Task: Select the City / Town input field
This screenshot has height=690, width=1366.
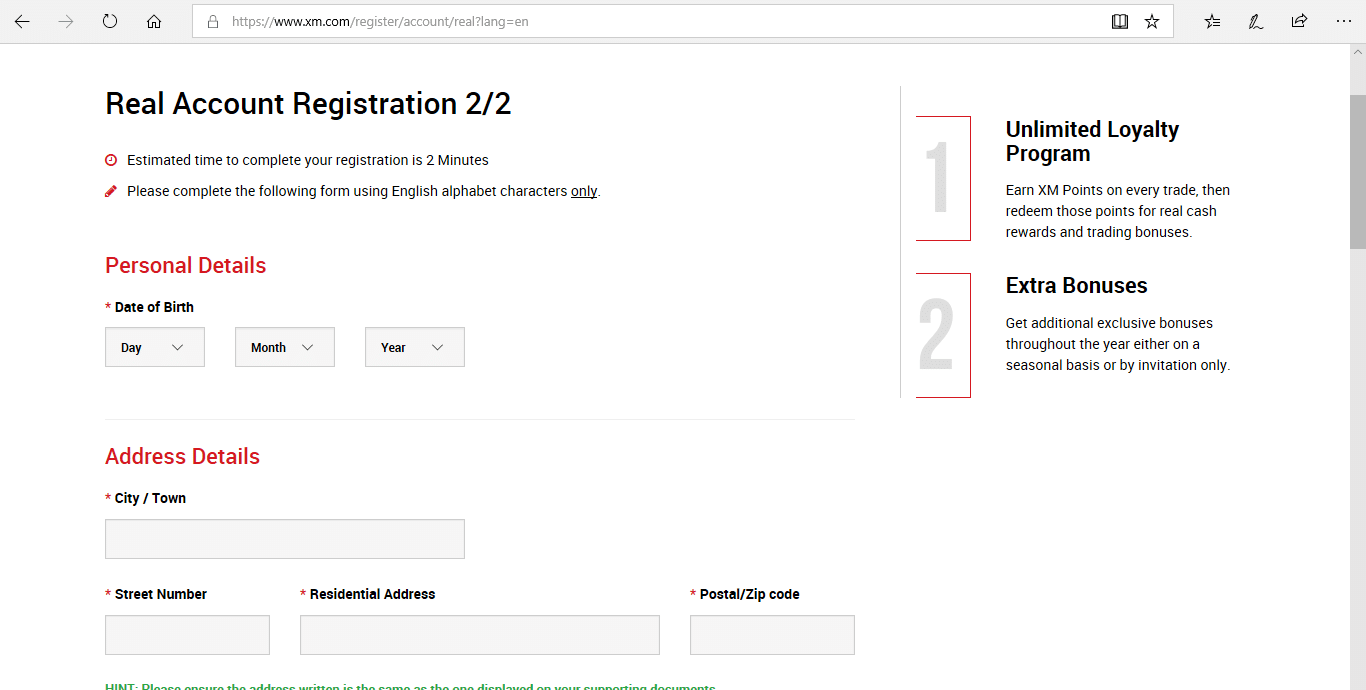Action: (x=284, y=538)
